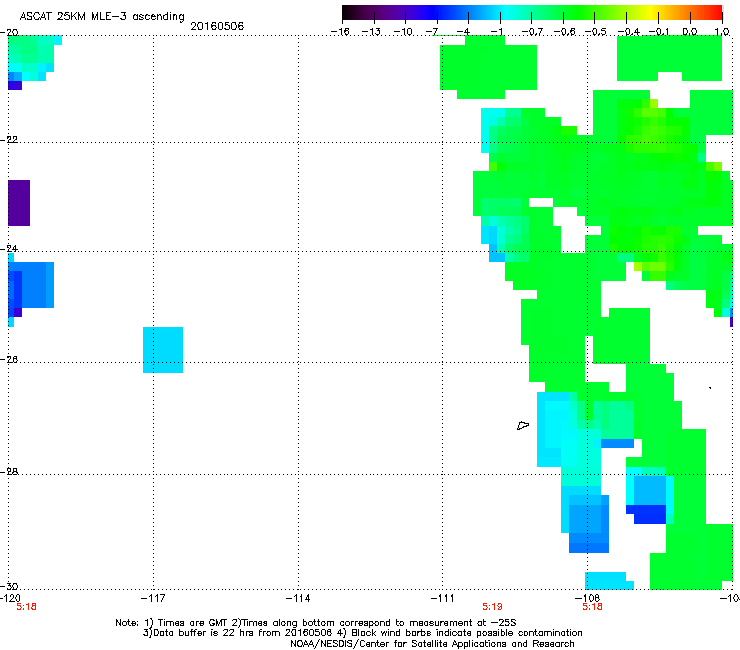Click the red 5:18 time below -120
This screenshot has width=740, height=650.
26,607
